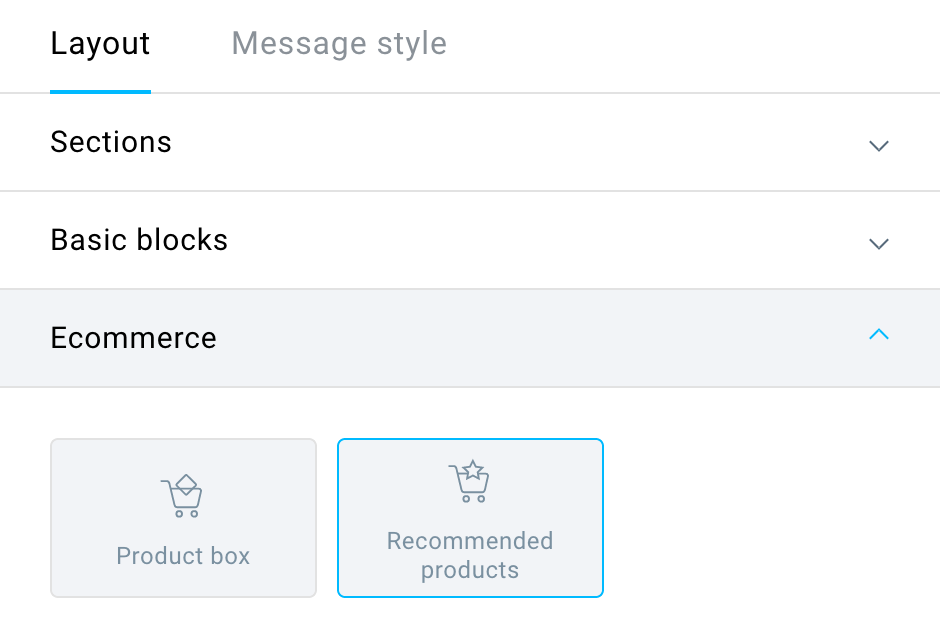Screen dimensions: 940x642
Task: Click the blue underline beneath Layout
Action: click(100, 92)
